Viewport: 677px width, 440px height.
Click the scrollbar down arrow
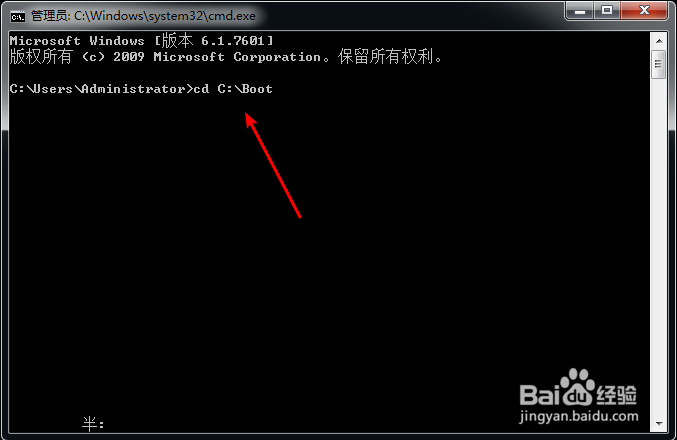pyautogui.click(x=659, y=424)
